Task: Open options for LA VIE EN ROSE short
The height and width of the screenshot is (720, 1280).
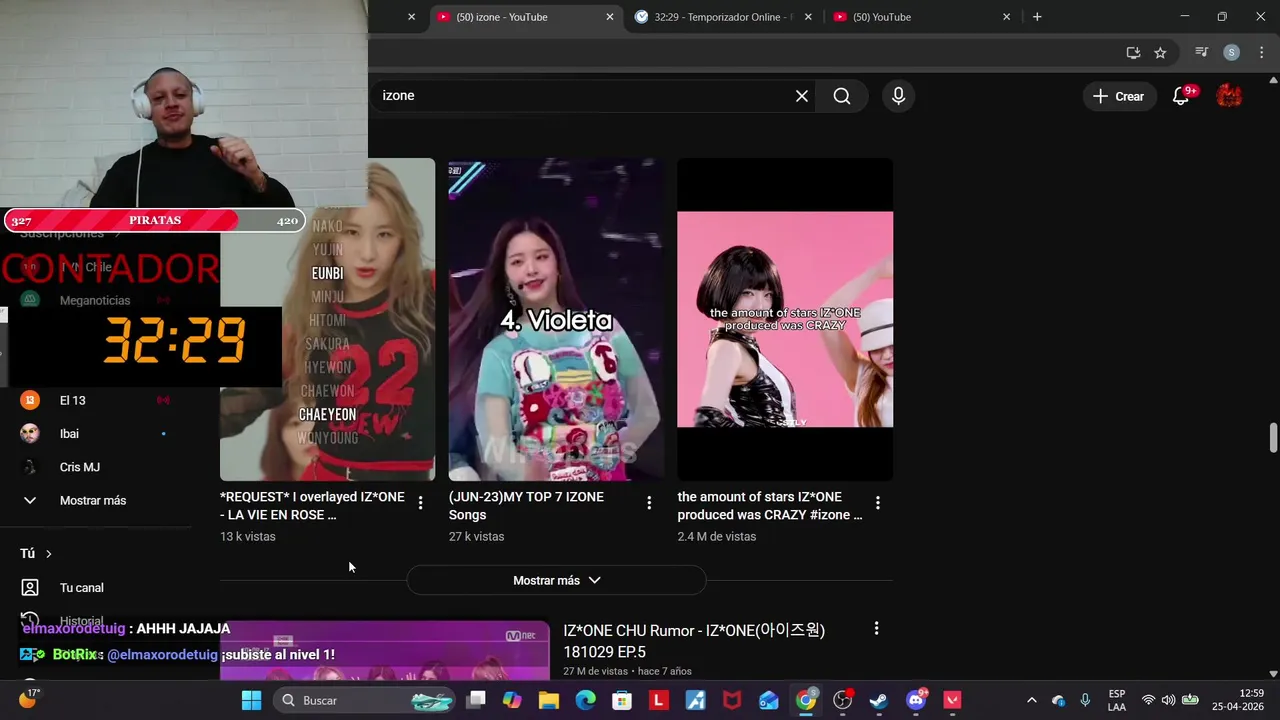Action: pos(420,503)
